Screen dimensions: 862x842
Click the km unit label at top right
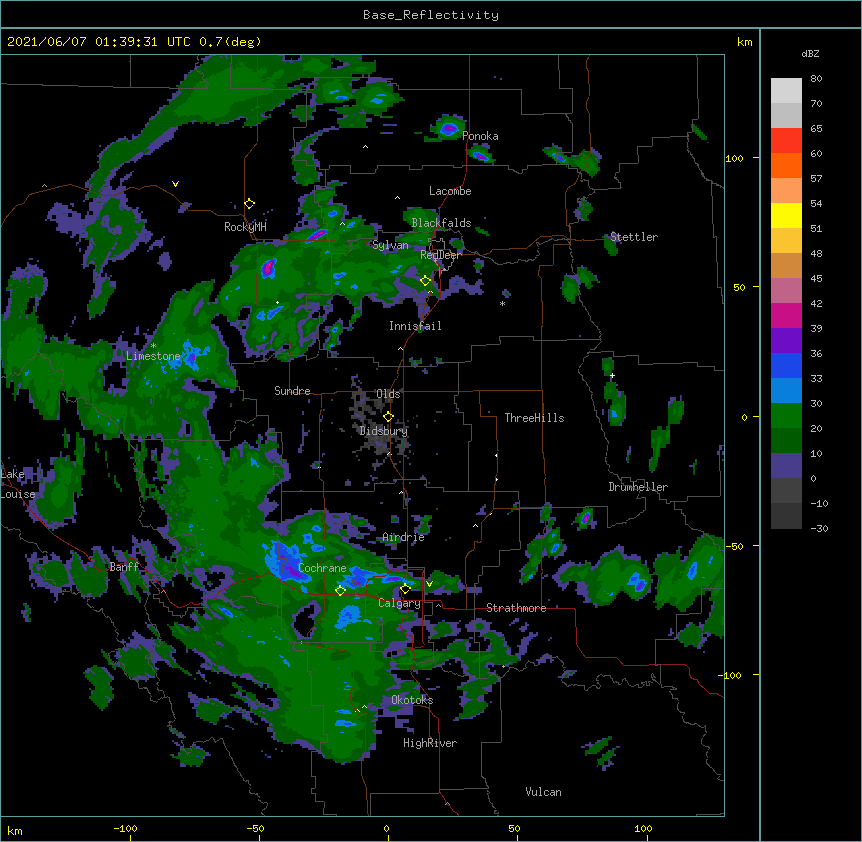[x=744, y=42]
